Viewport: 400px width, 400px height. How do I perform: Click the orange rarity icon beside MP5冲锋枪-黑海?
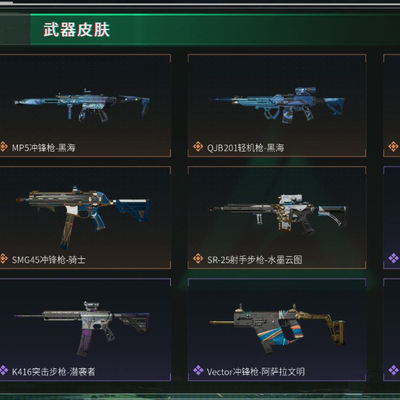coord(3,146)
